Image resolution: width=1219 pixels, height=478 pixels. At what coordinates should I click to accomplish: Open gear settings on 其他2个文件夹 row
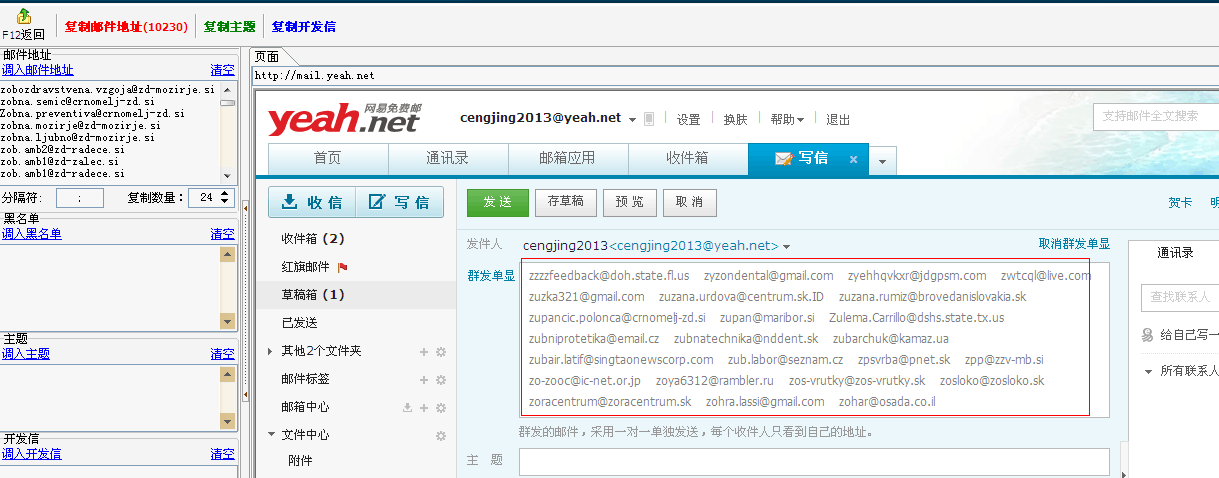pyautogui.click(x=440, y=352)
